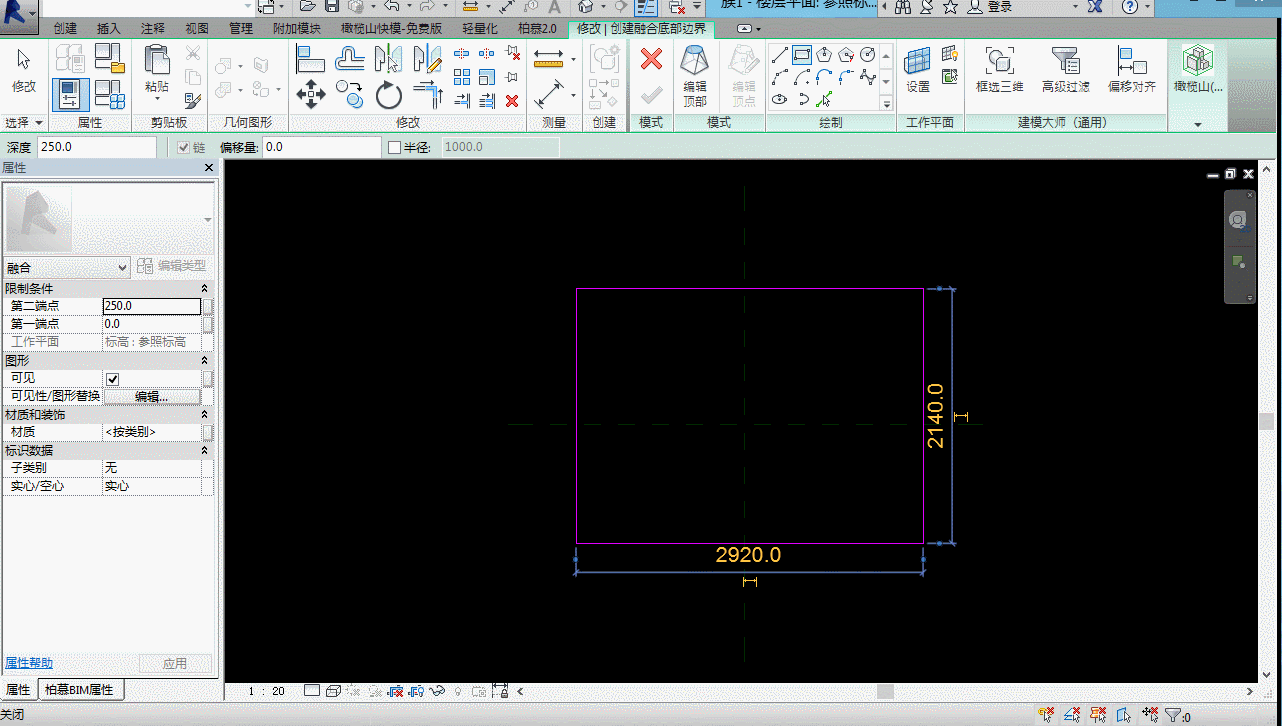Switch to the 柏慕BIM属性 tab

click(79, 690)
